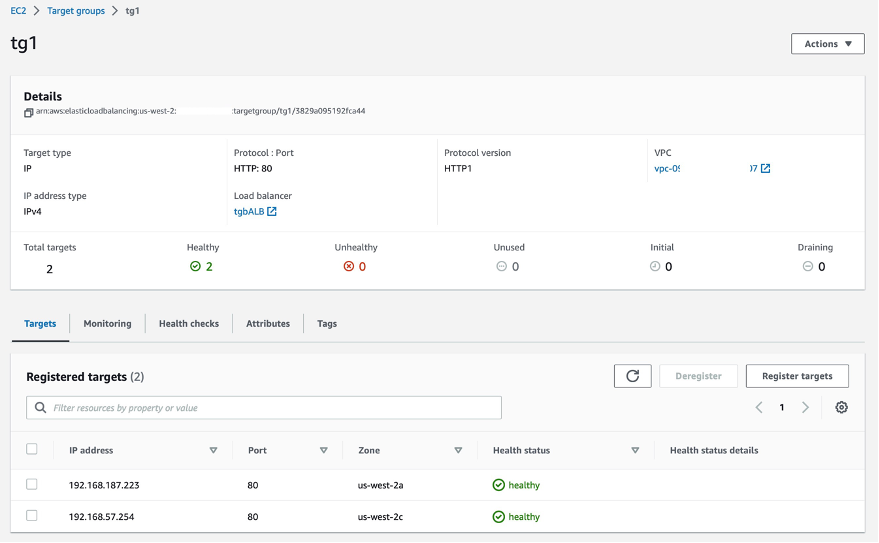The image size is (879, 543).
Task: Switch to the Targets tab
Action: tap(40, 324)
